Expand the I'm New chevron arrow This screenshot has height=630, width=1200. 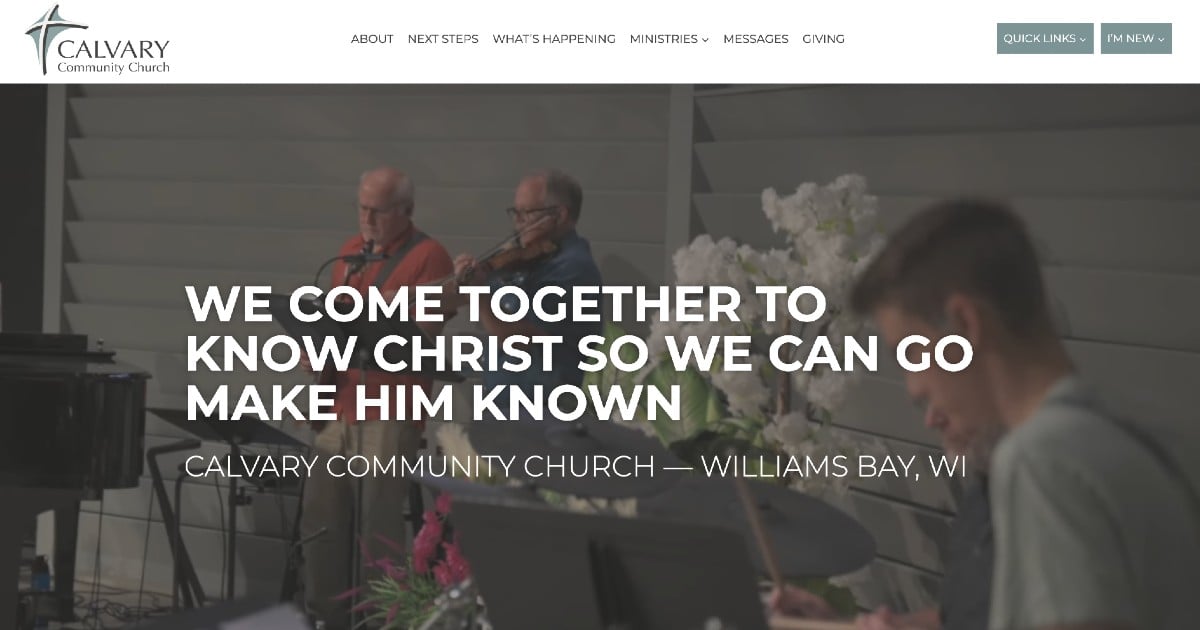coord(1161,40)
